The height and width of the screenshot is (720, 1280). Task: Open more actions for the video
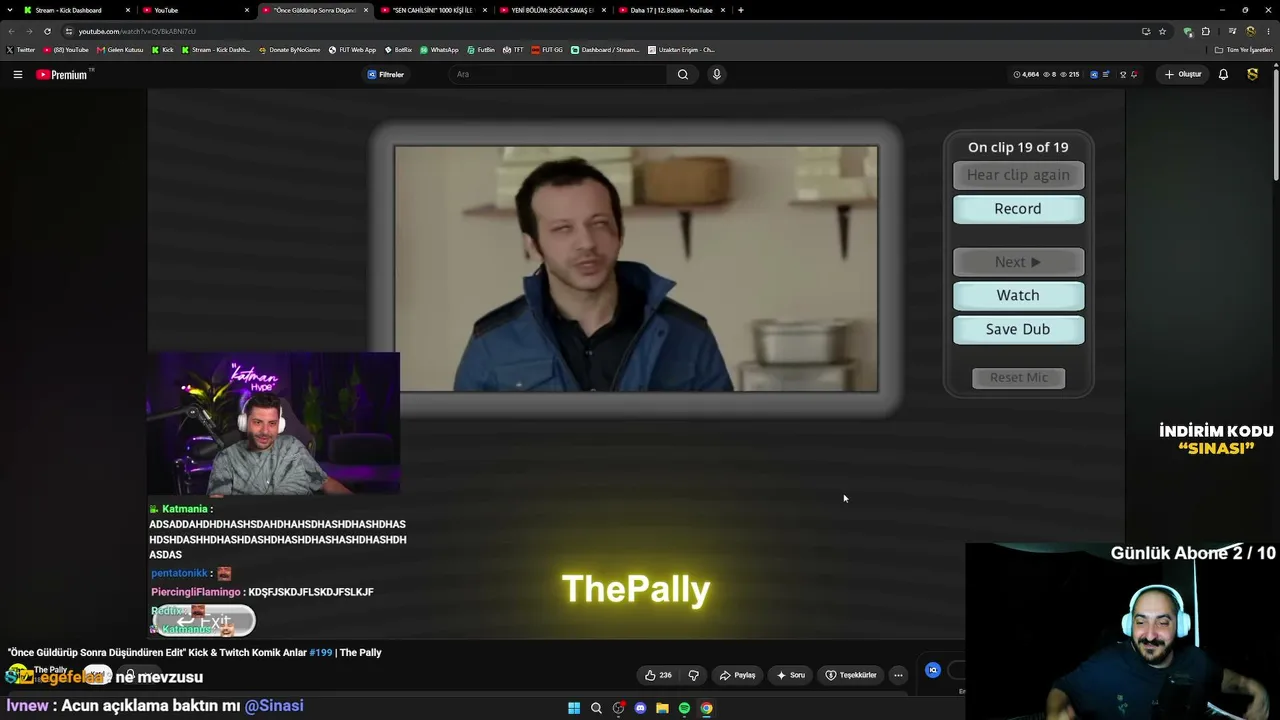click(x=898, y=675)
